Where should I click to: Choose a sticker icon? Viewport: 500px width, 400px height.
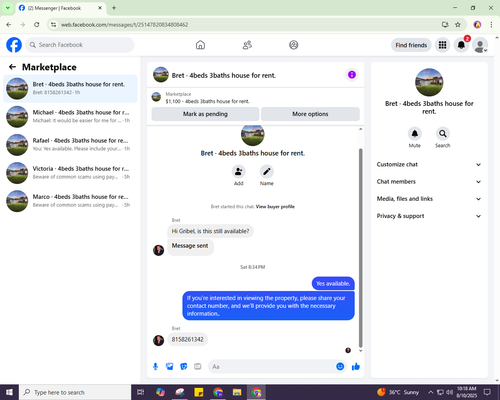[184, 367]
